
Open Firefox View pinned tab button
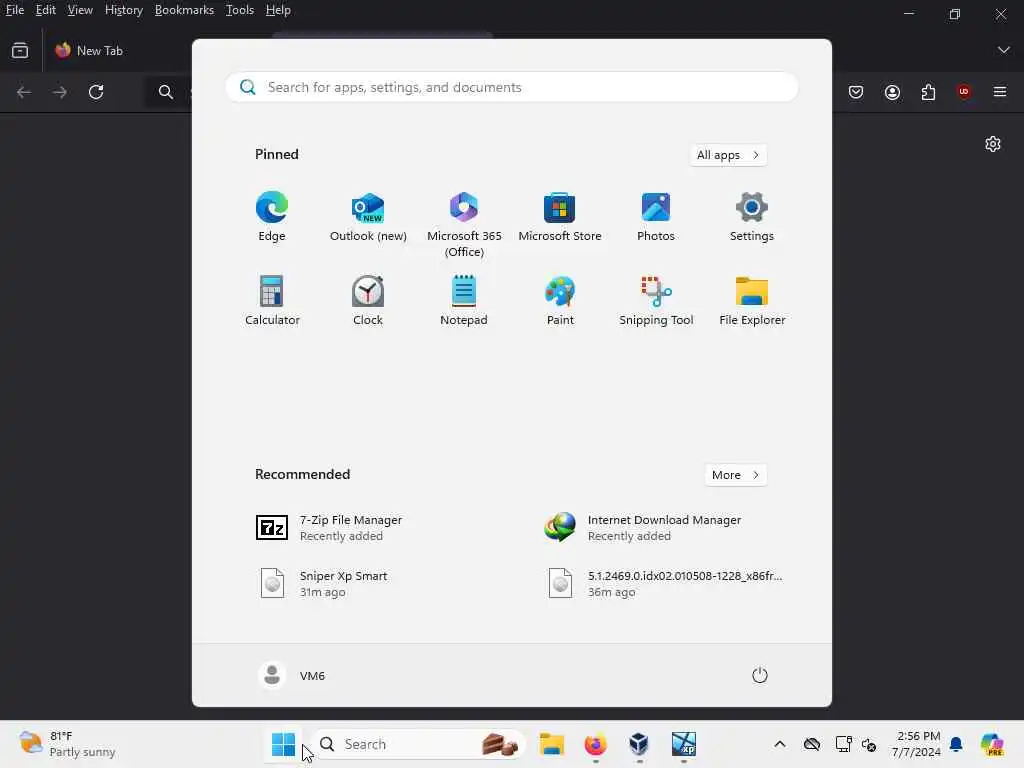point(20,50)
